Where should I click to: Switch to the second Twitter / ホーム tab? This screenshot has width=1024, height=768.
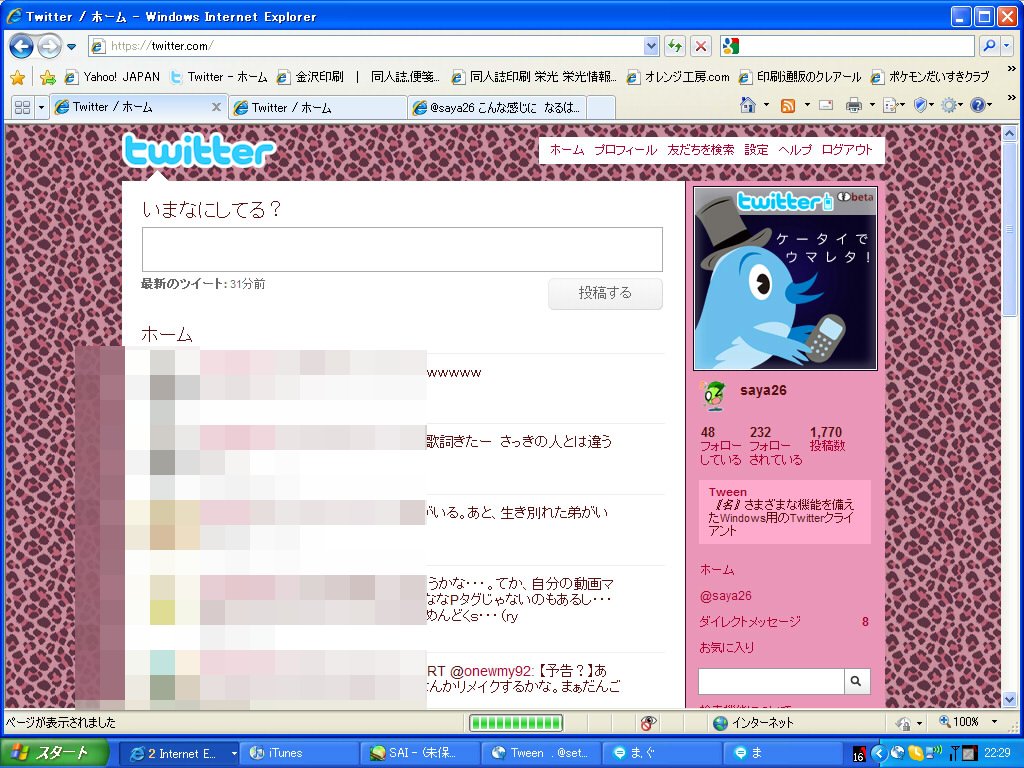point(317,108)
